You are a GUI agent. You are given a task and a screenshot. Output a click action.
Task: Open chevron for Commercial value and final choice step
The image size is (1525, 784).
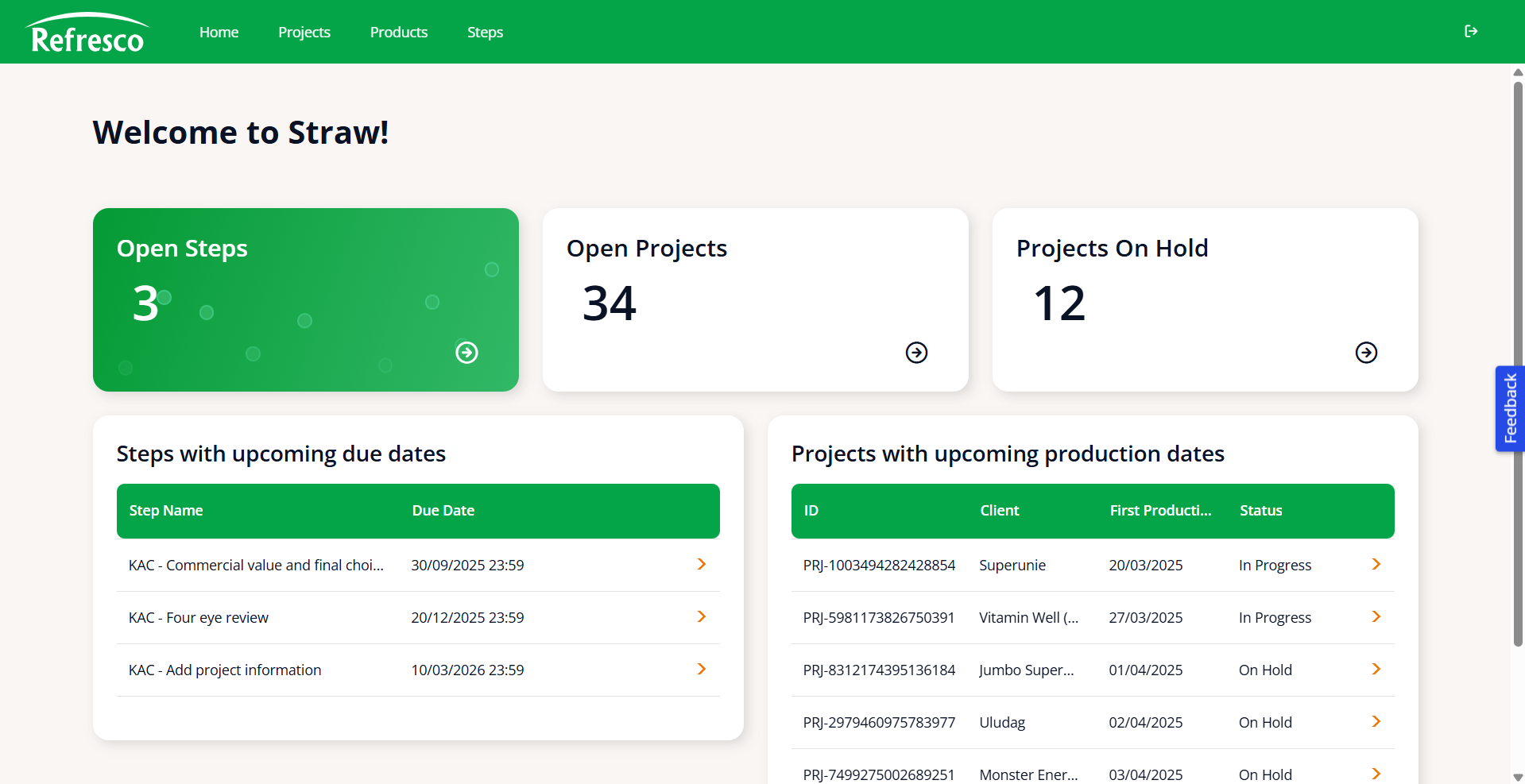(x=702, y=564)
